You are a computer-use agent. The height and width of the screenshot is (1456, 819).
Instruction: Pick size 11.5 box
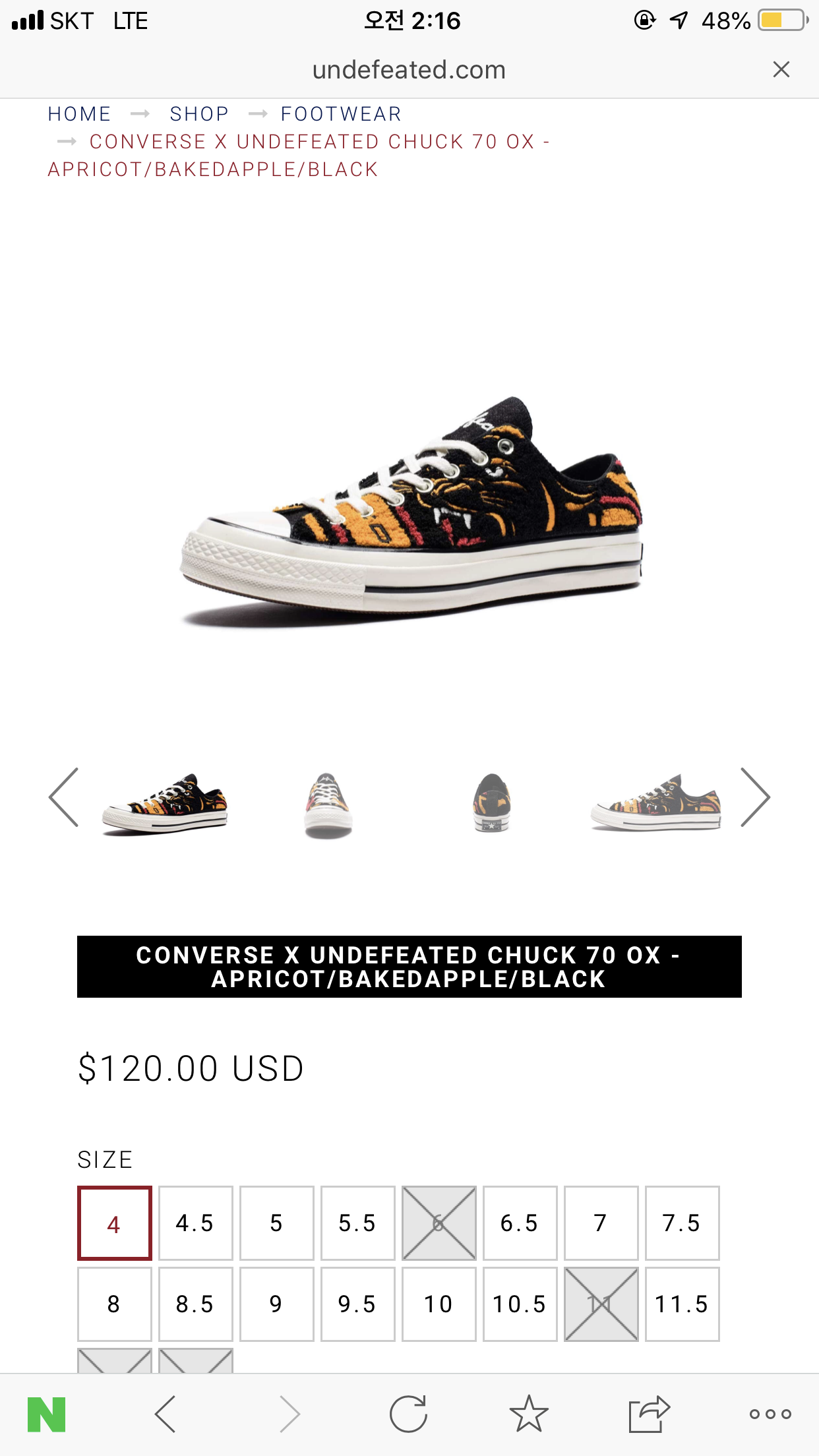coord(682,1304)
